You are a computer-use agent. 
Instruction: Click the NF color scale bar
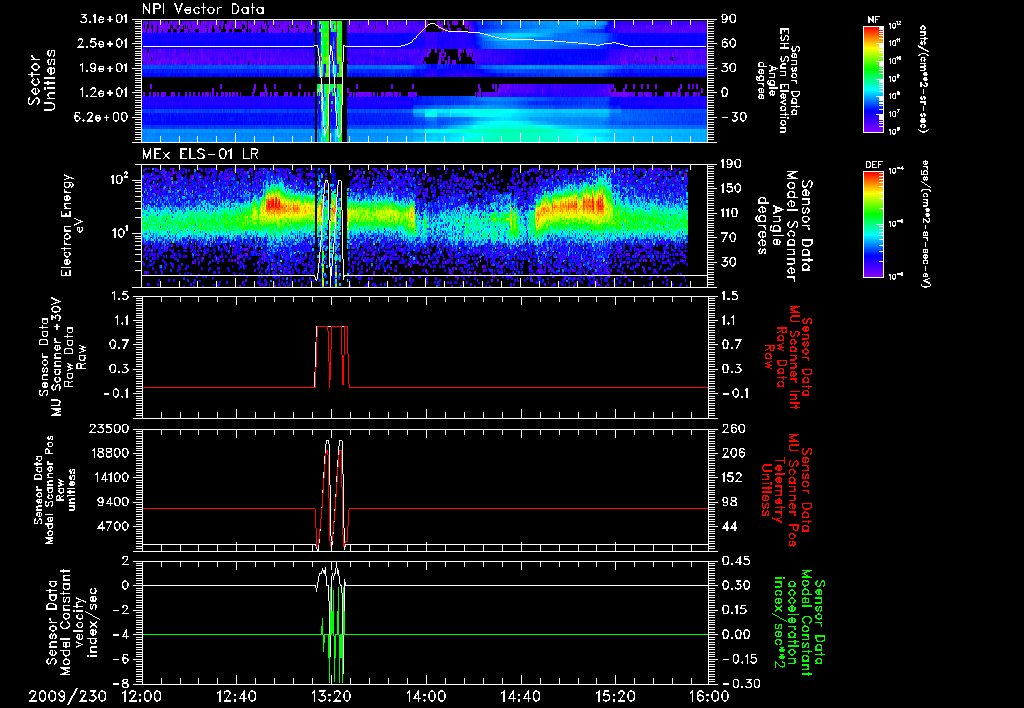tap(871, 78)
